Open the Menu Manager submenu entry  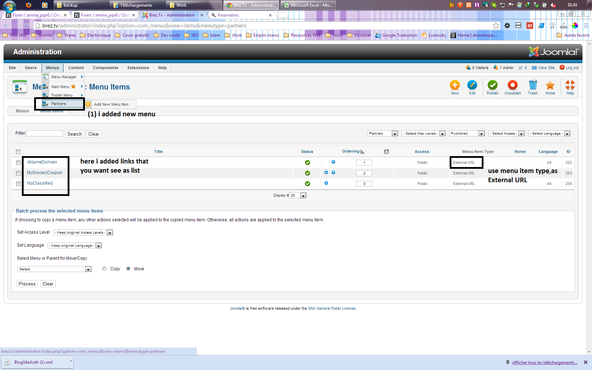(63, 77)
